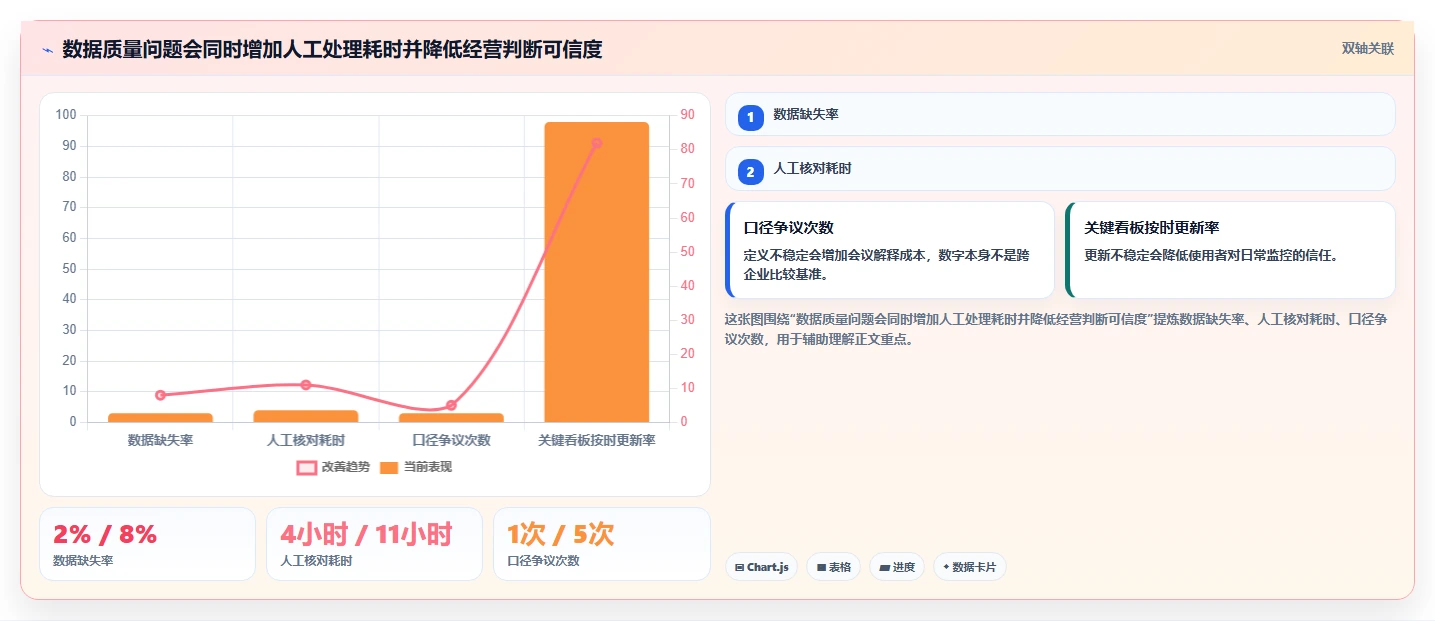Click the Chart.js tag
1435x621 pixels.
point(761,567)
